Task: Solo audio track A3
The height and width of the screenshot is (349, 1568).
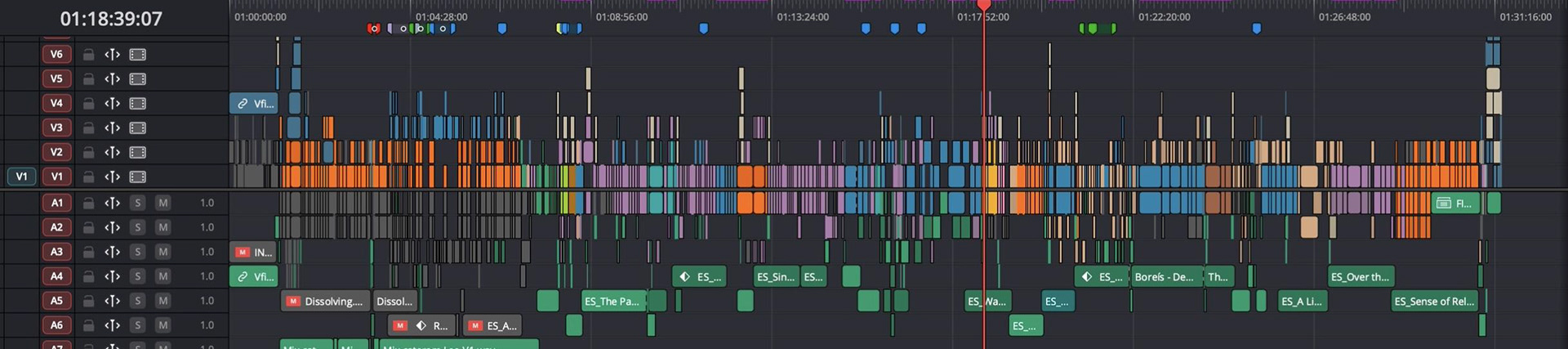Action: click(x=138, y=252)
